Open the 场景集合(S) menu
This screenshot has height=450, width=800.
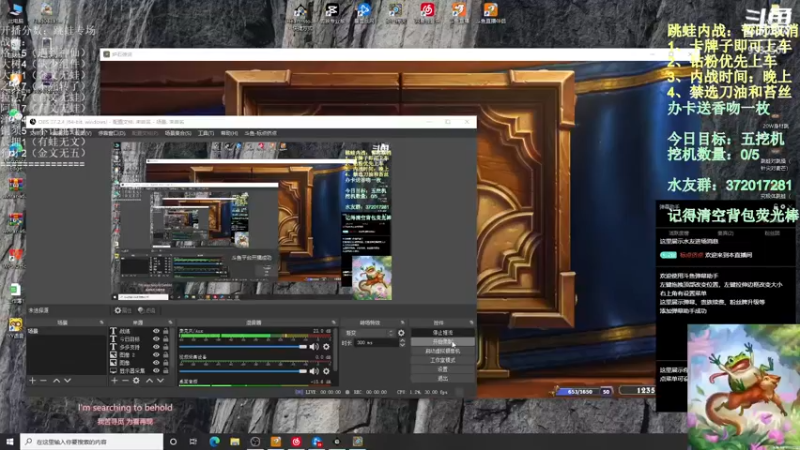tap(178, 133)
